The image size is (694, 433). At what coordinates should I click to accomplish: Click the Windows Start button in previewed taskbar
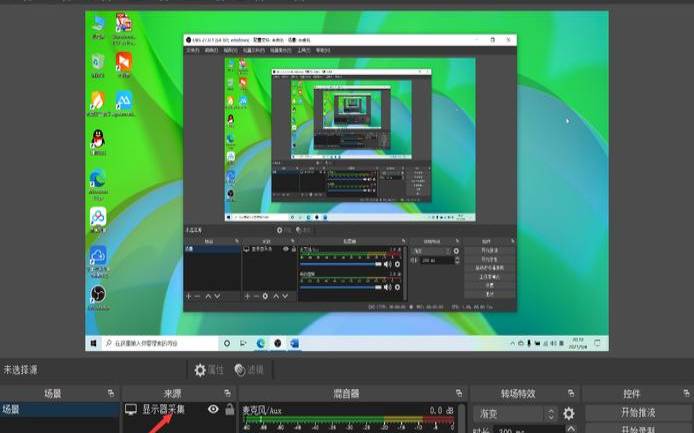click(x=93, y=343)
